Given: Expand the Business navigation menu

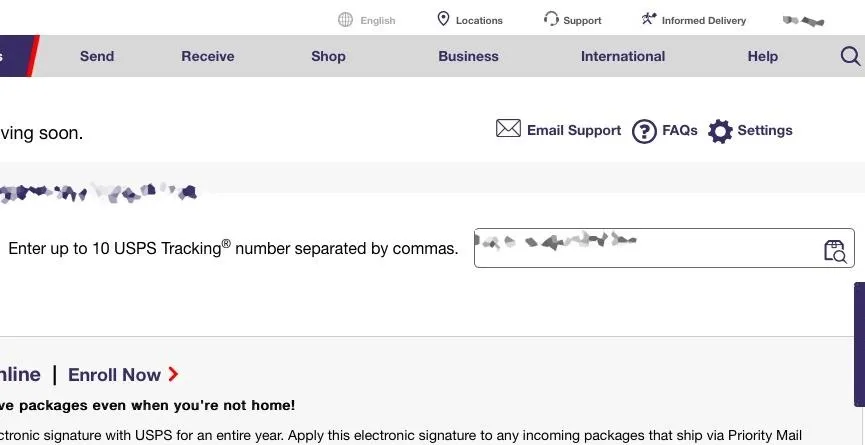Looking at the screenshot, I should [468, 56].
